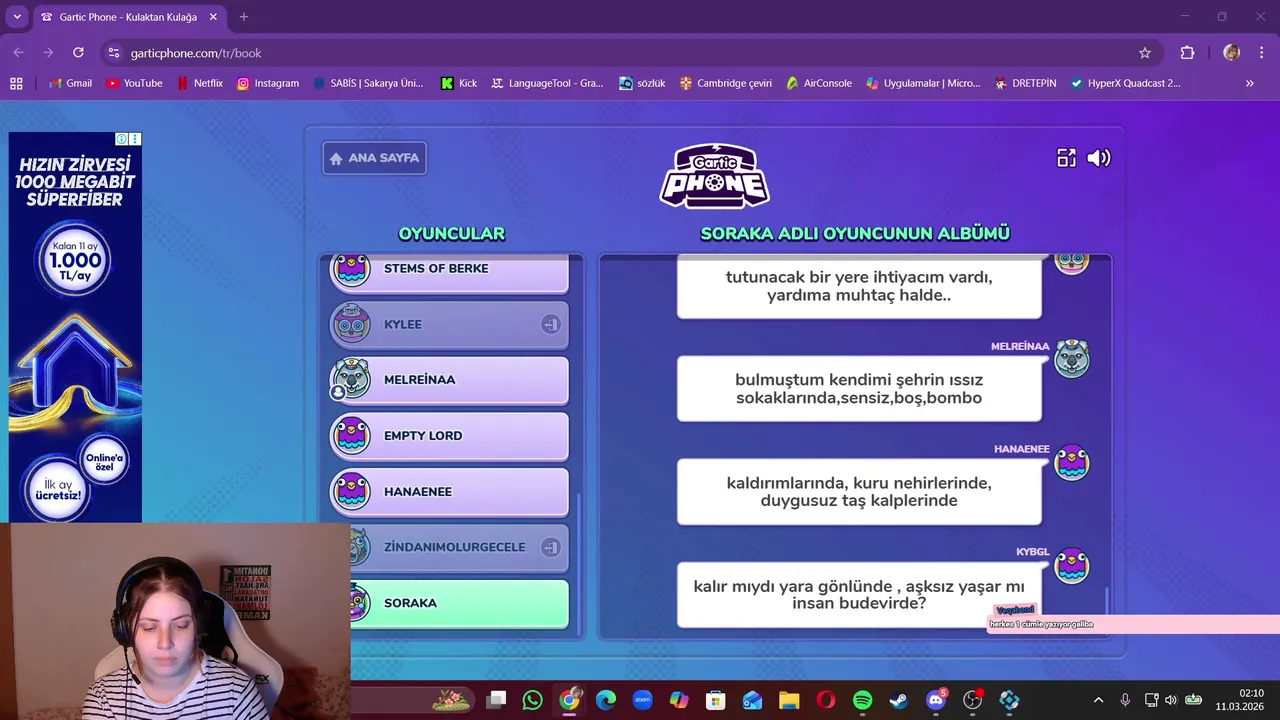1280x720 pixels.
Task: Select SORAKA in the players list
Action: (459, 603)
